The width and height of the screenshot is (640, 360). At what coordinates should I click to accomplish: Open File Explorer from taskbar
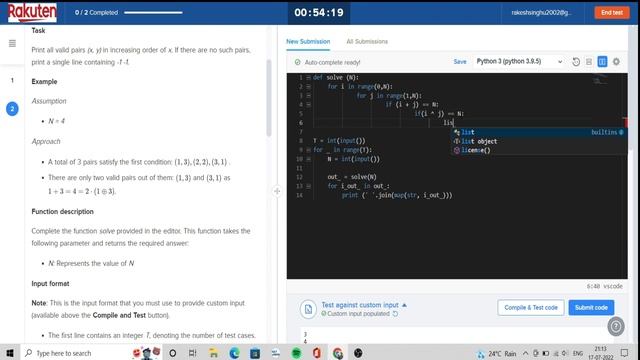point(213,353)
